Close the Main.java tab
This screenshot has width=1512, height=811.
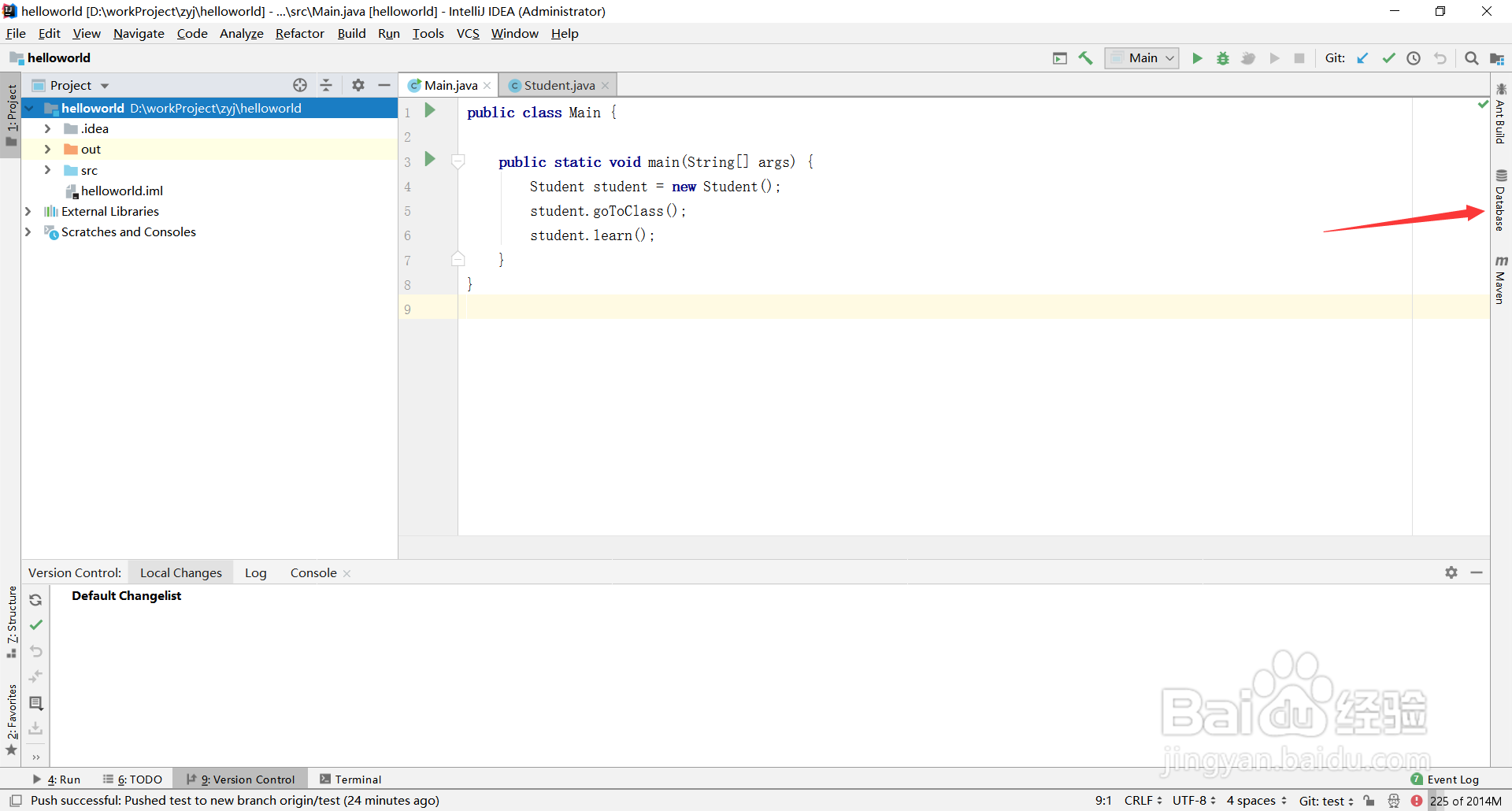point(487,86)
